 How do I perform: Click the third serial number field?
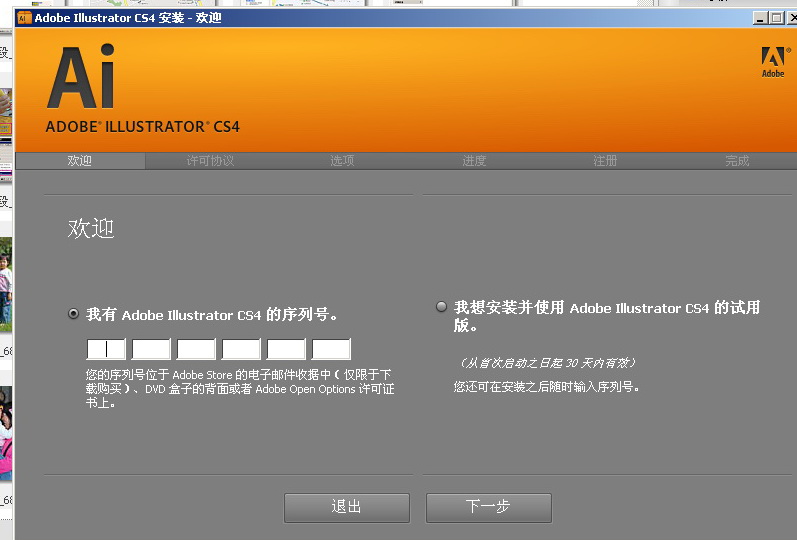pyautogui.click(x=196, y=349)
